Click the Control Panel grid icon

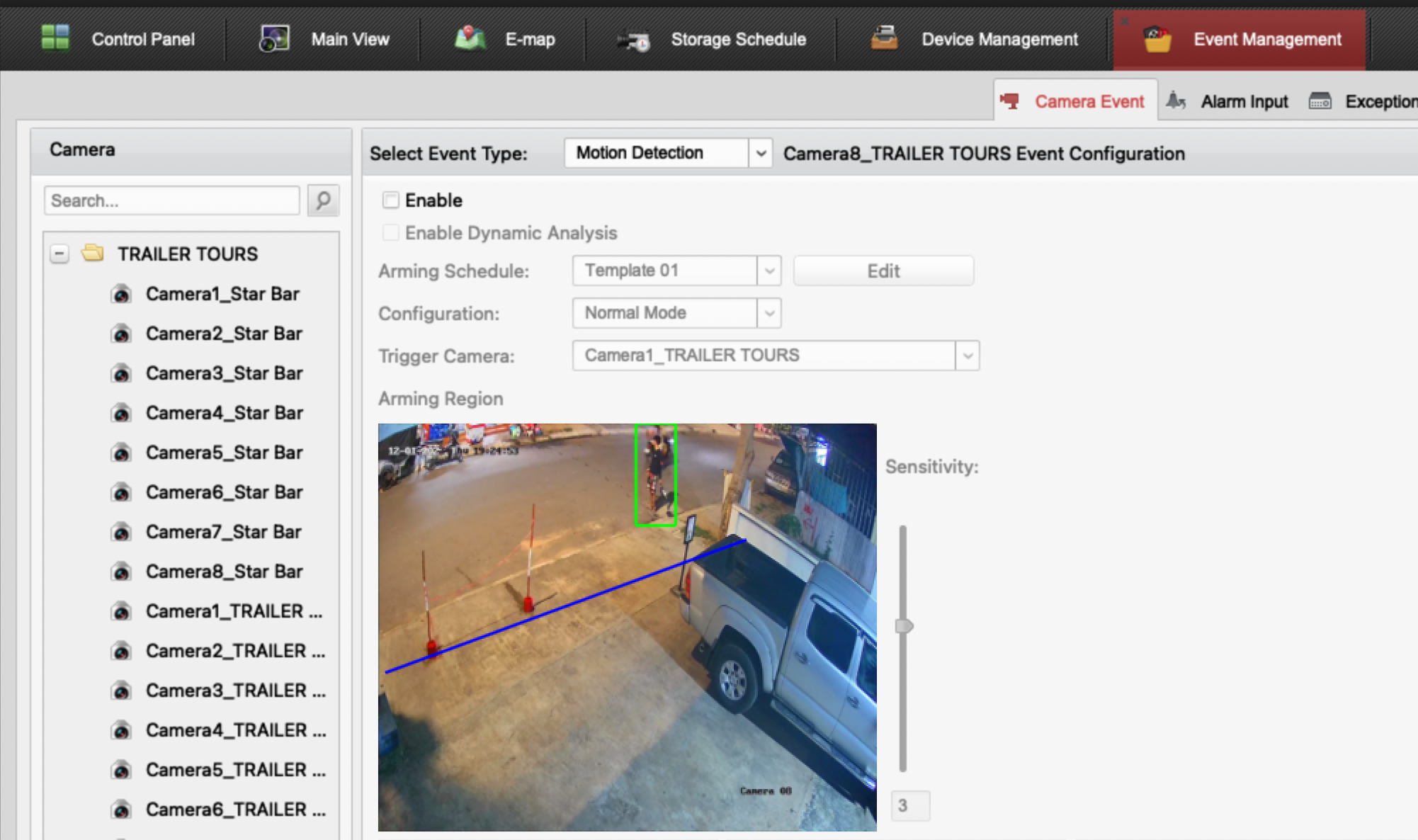55,38
